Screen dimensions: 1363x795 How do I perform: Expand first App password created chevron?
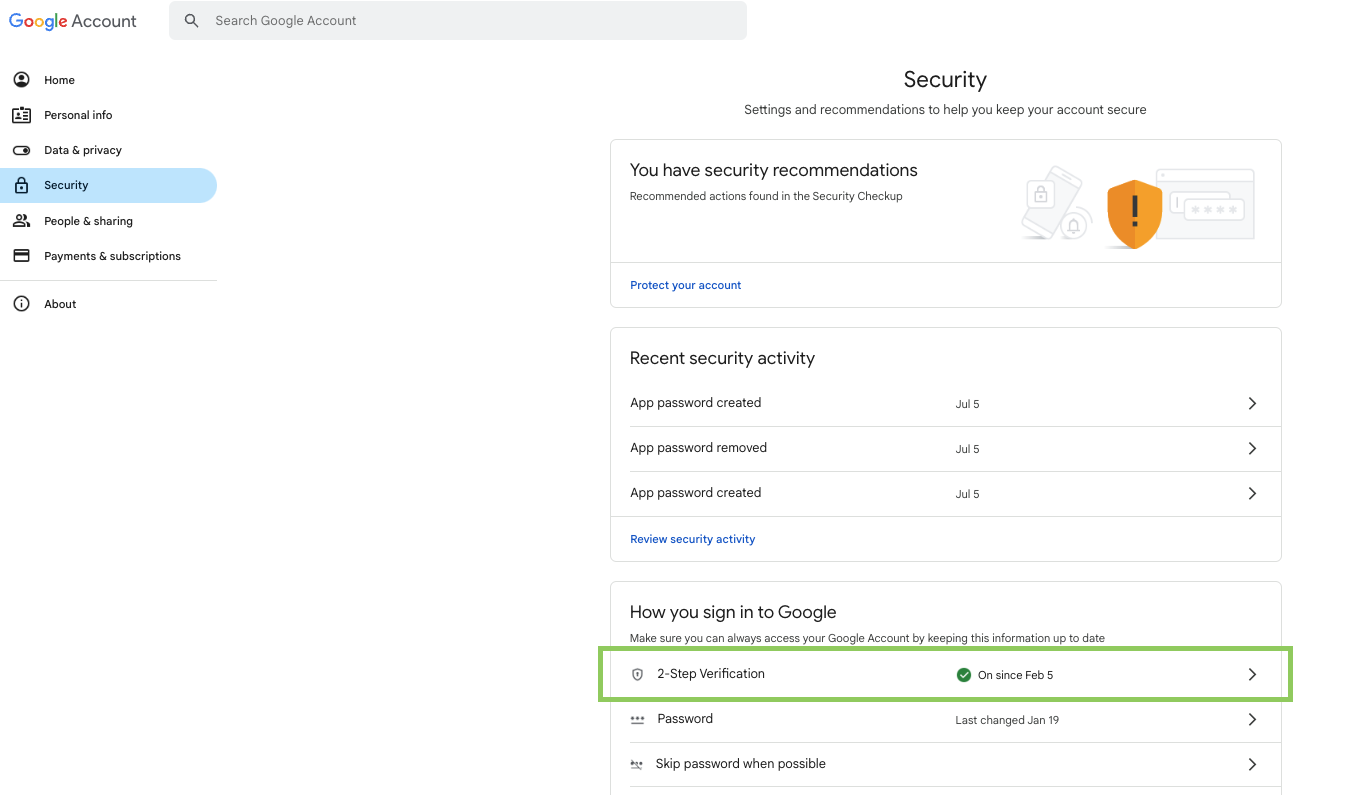1252,404
